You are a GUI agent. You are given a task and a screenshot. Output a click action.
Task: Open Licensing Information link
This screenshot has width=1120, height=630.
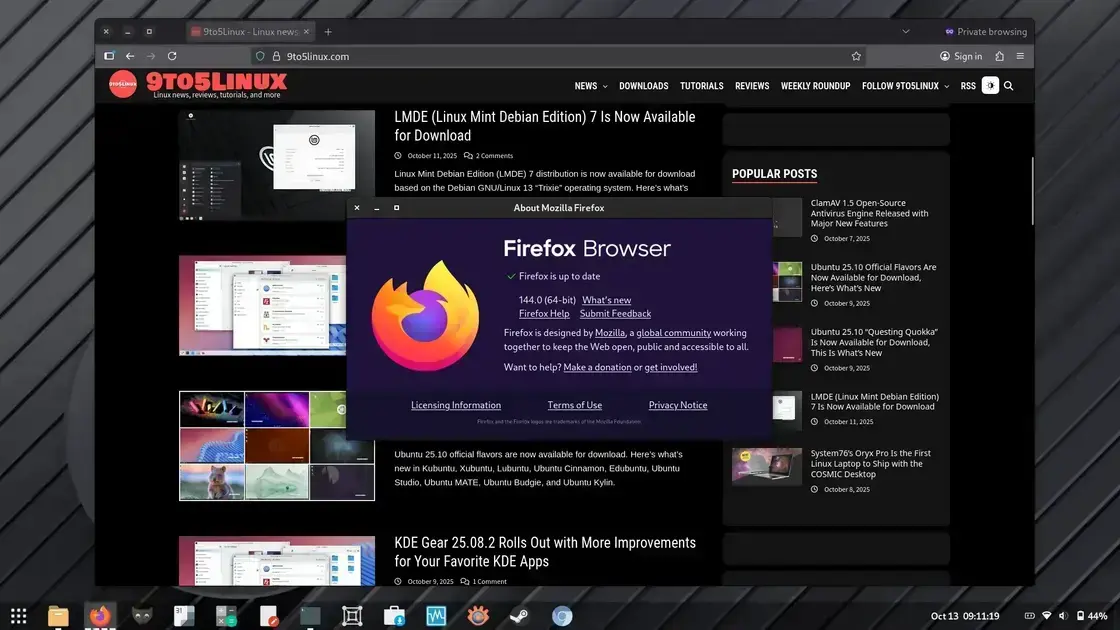coord(456,405)
